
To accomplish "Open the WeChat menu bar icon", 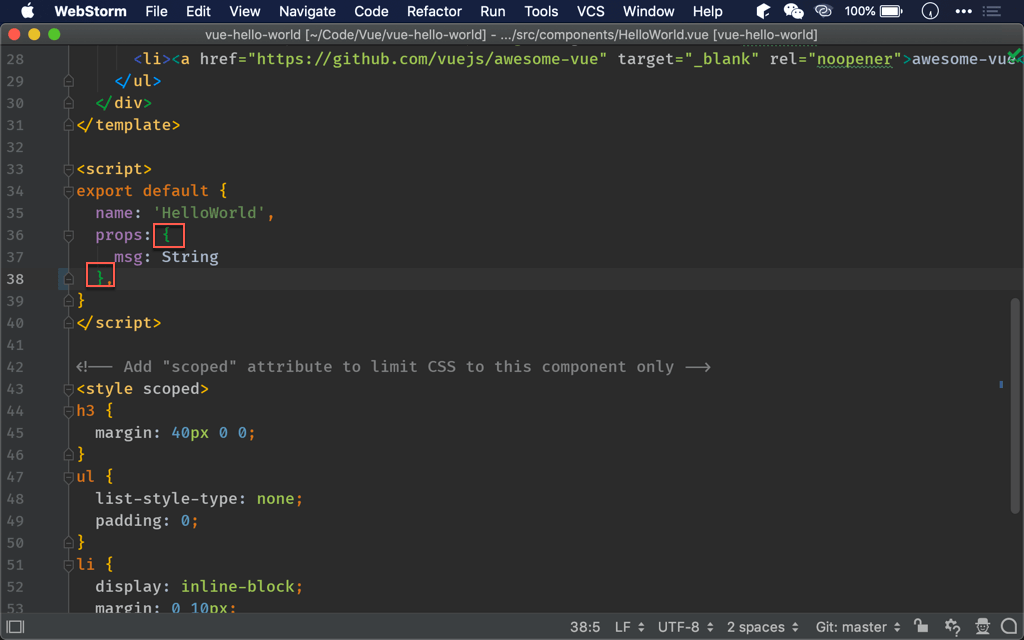I will pos(793,11).
